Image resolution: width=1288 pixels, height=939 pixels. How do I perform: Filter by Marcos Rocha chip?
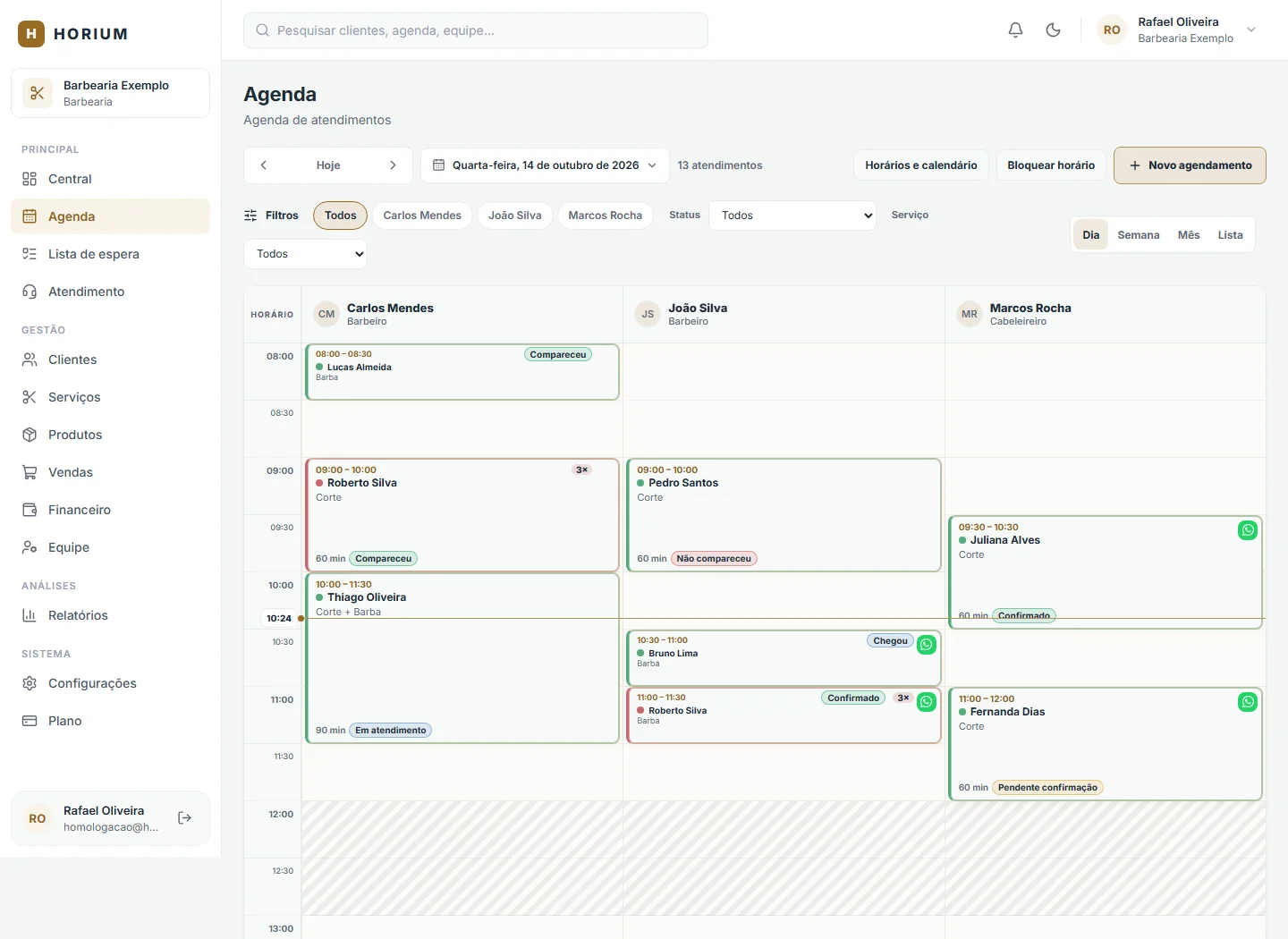pos(606,216)
